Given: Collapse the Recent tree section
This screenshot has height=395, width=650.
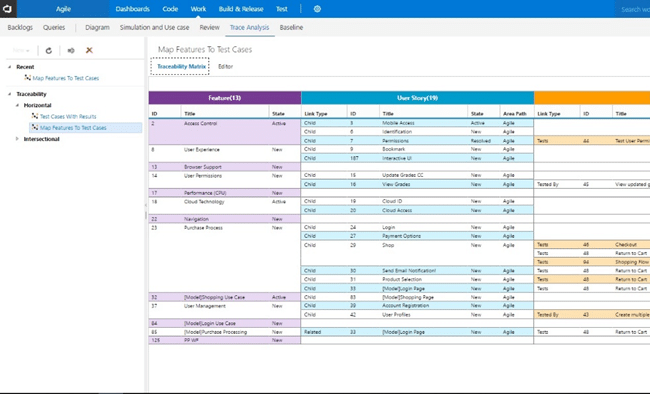Looking at the screenshot, I should pos(10,67).
